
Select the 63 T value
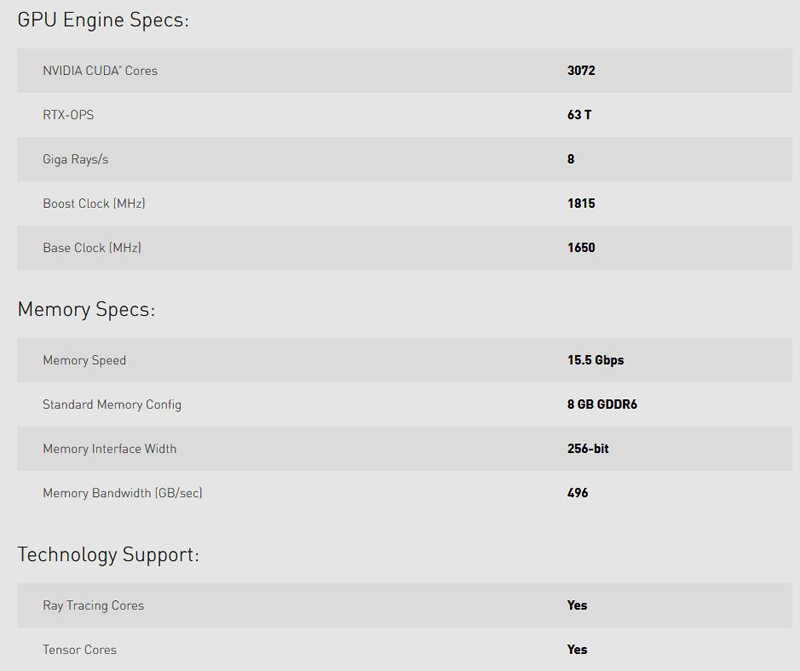(579, 115)
